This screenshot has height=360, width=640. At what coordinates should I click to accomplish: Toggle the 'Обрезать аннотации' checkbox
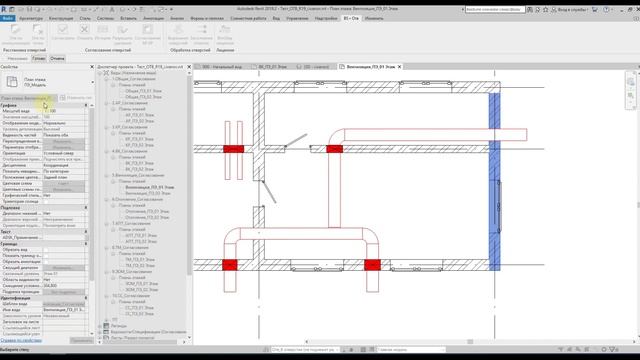click(46, 262)
